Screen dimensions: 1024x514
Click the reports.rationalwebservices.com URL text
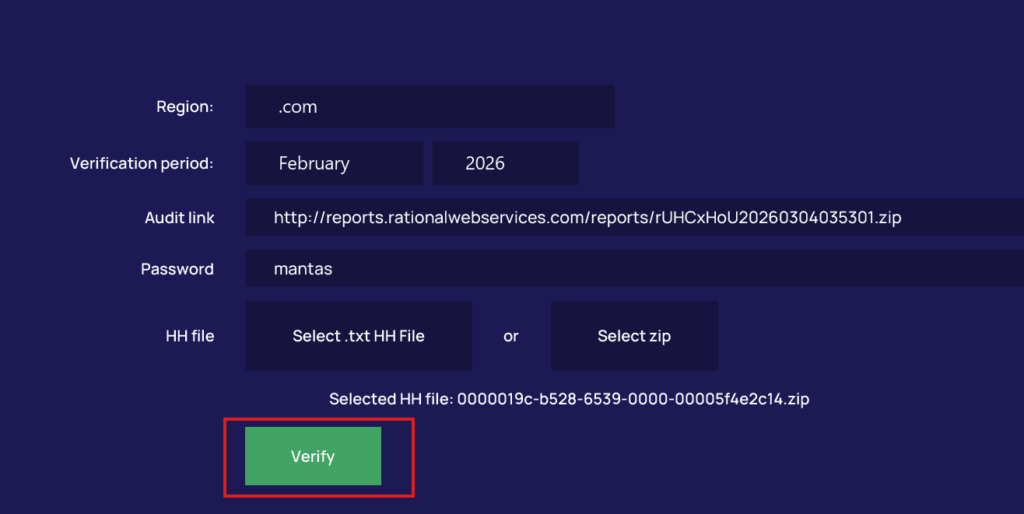tap(588, 217)
